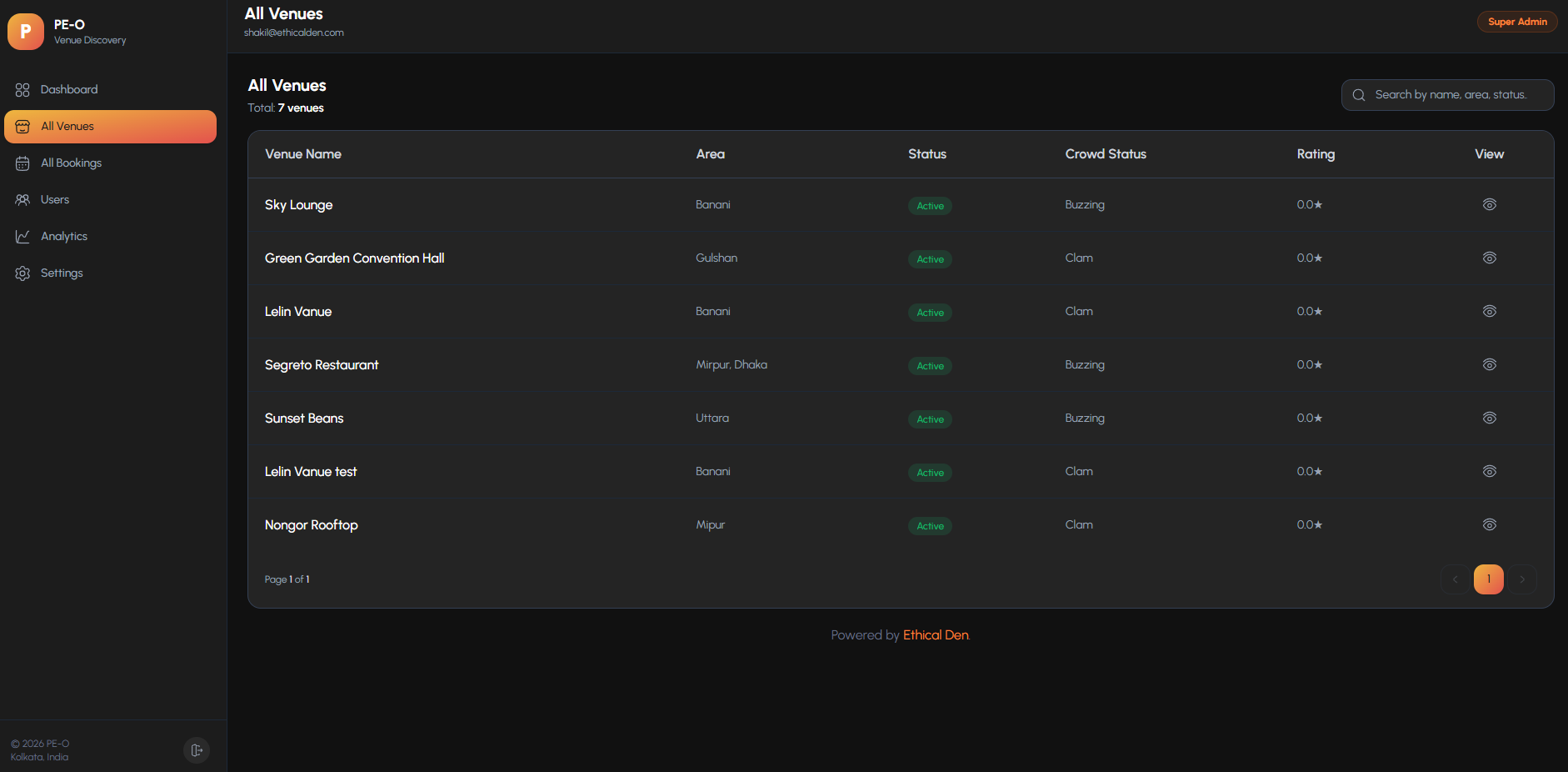This screenshot has width=1568, height=772.
Task: Click Nongor Rooftop Active status badge
Action: 930,526
